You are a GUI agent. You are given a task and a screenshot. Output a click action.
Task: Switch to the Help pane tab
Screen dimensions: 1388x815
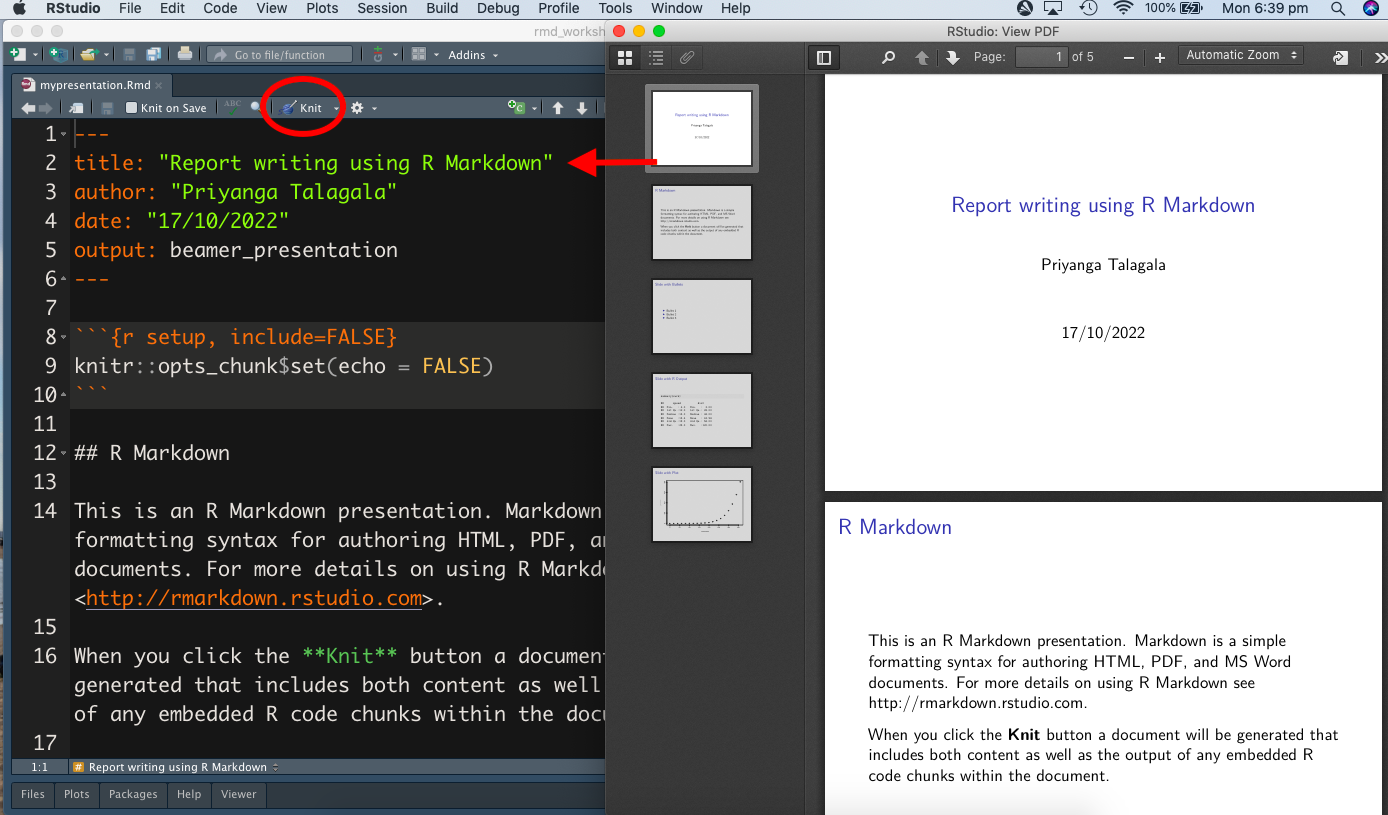click(189, 794)
